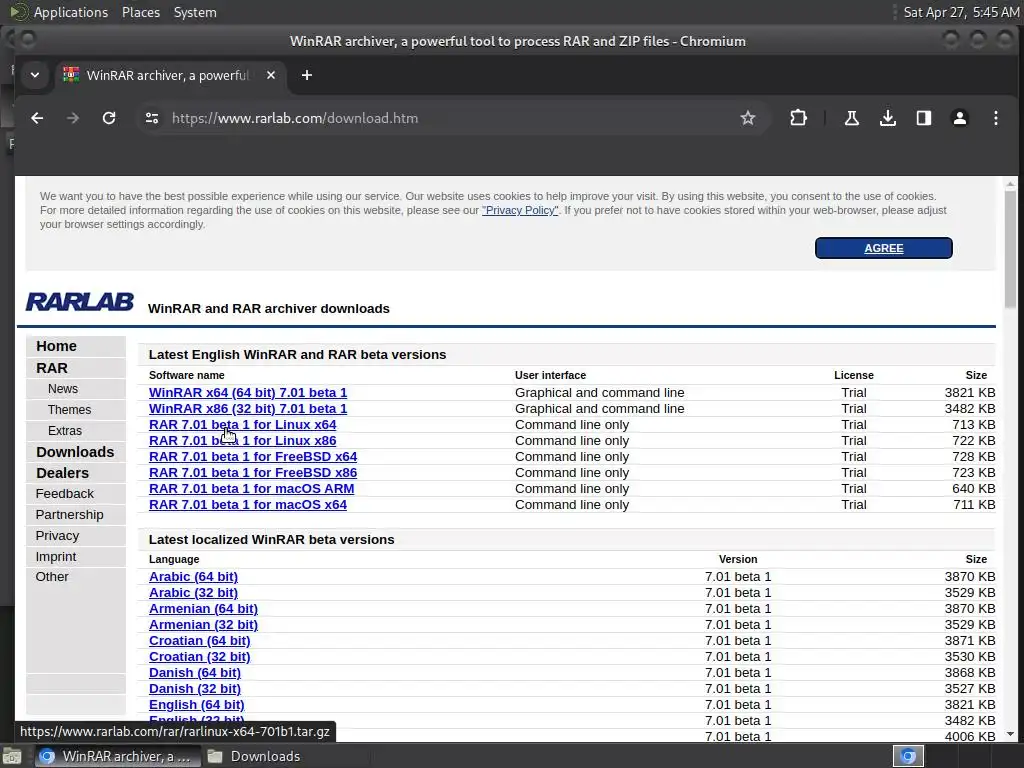Open Downloads in sidebar
The height and width of the screenshot is (768, 1024).
[75, 452]
